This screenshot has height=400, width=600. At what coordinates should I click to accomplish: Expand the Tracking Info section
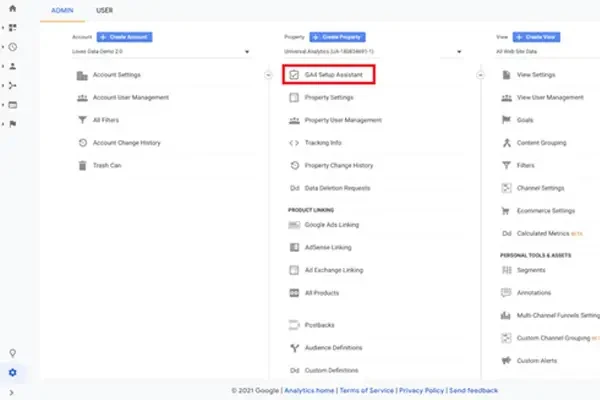click(323, 143)
